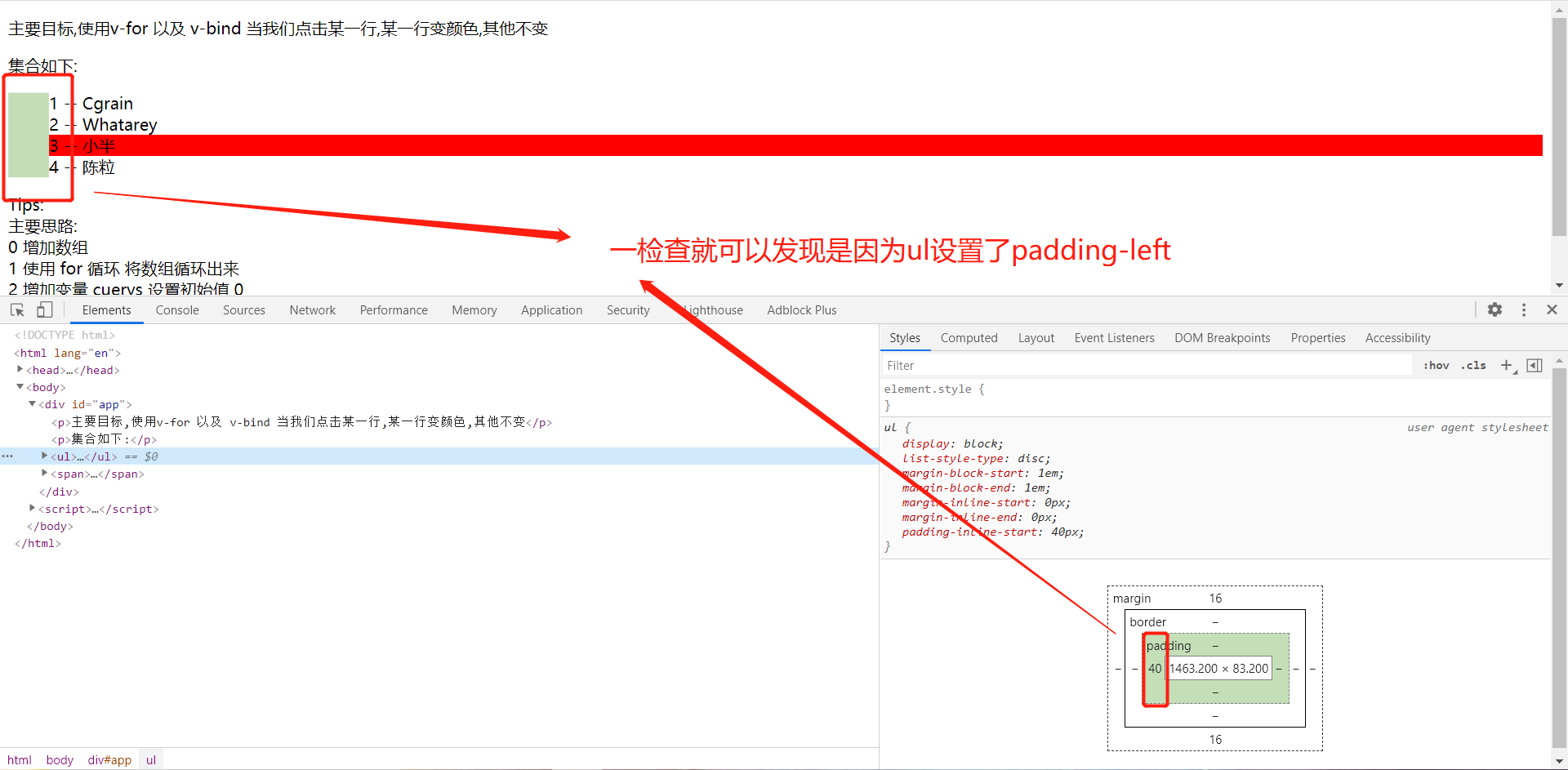This screenshot has width=1568, height=770.
Task: Click the element.style rule block
Action: pos(1215,397)
